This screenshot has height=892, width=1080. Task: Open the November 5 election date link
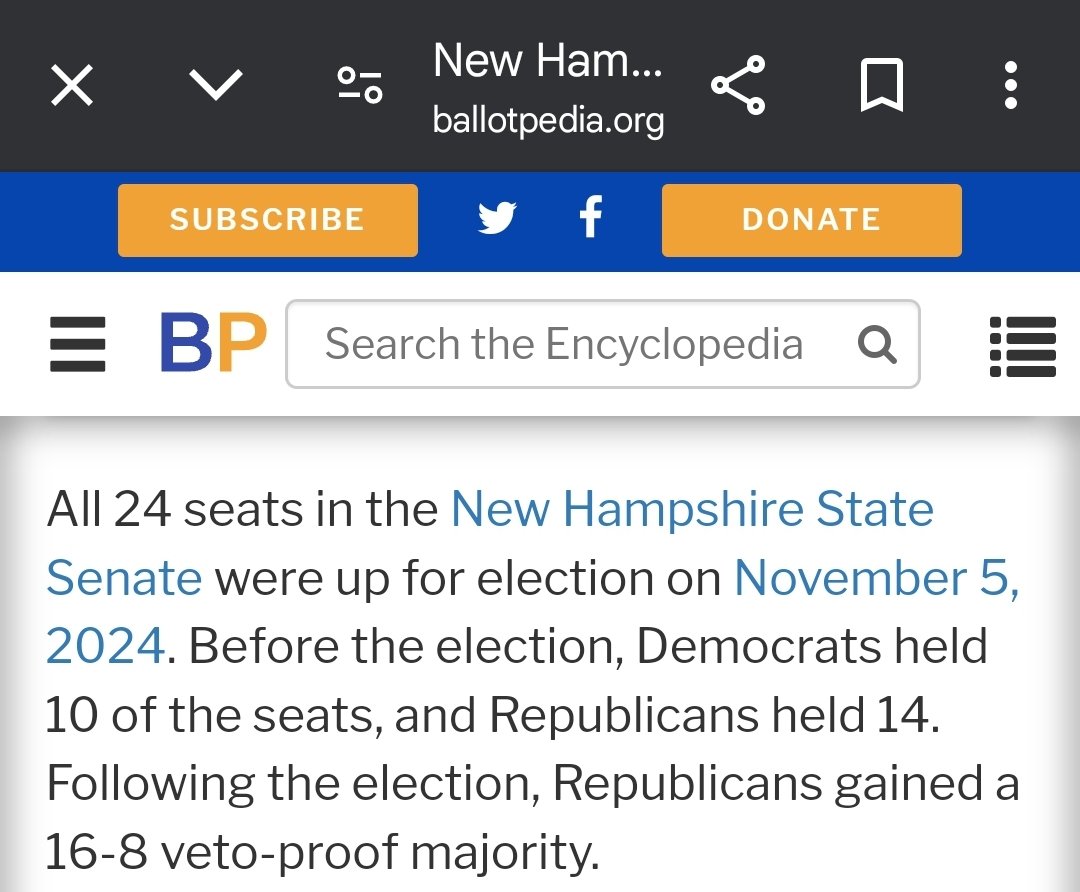point(877,578)
